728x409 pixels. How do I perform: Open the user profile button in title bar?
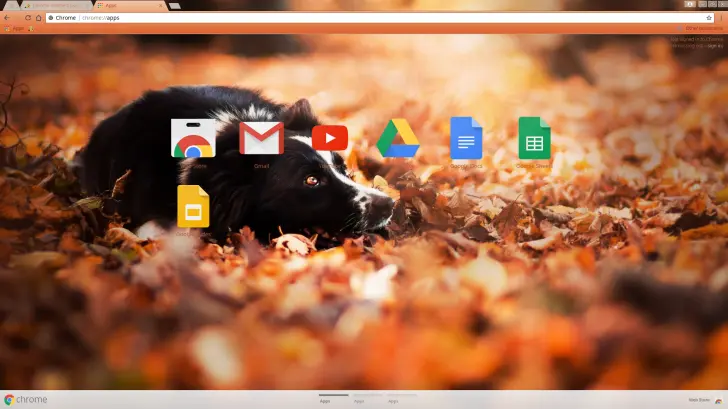tap(690, 4)
